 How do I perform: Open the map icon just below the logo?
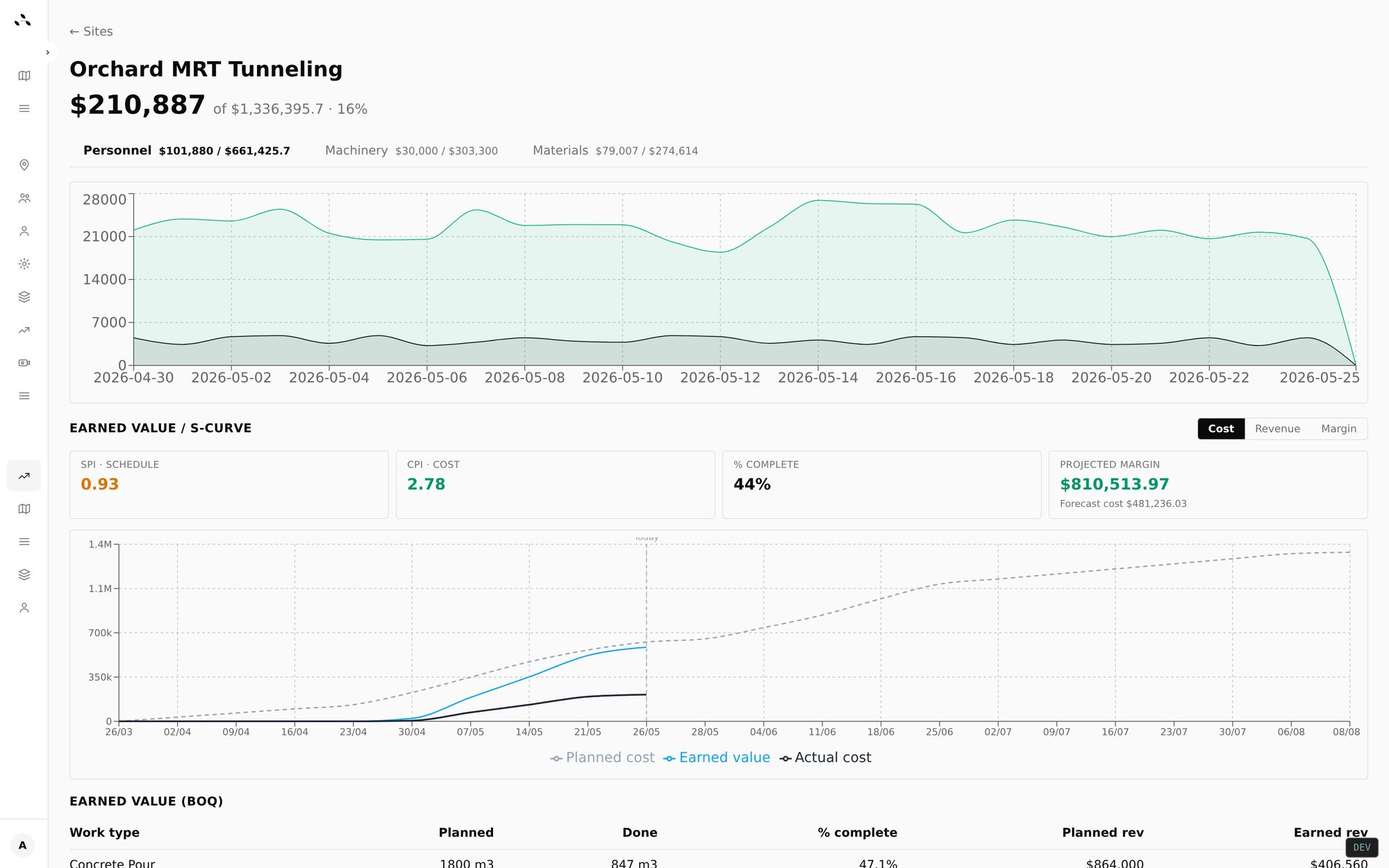[x=24, y=76]
